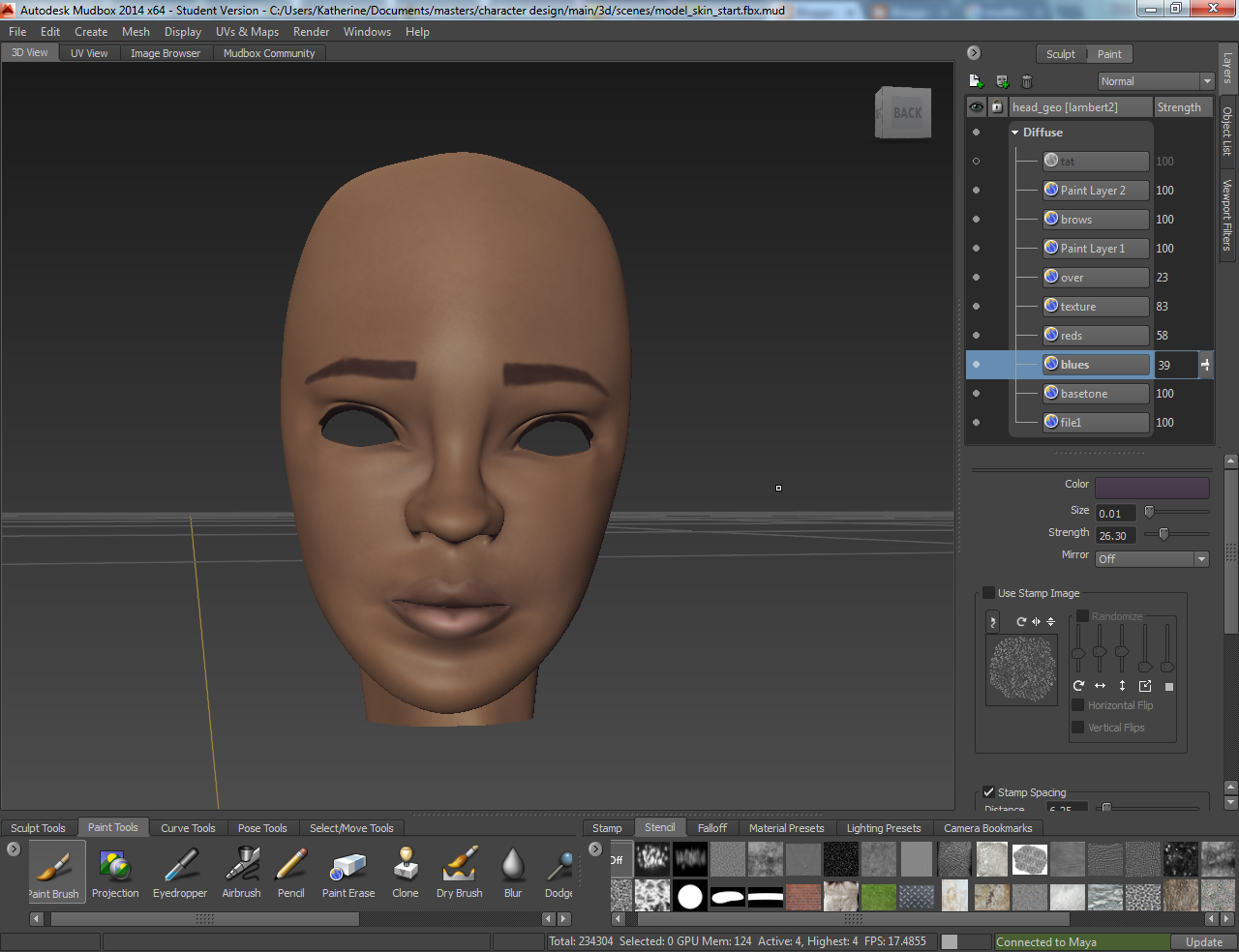Collapse the tool tray arrow button
The width and height of the screenshot is (1239, 952).
tap(14, 848)
